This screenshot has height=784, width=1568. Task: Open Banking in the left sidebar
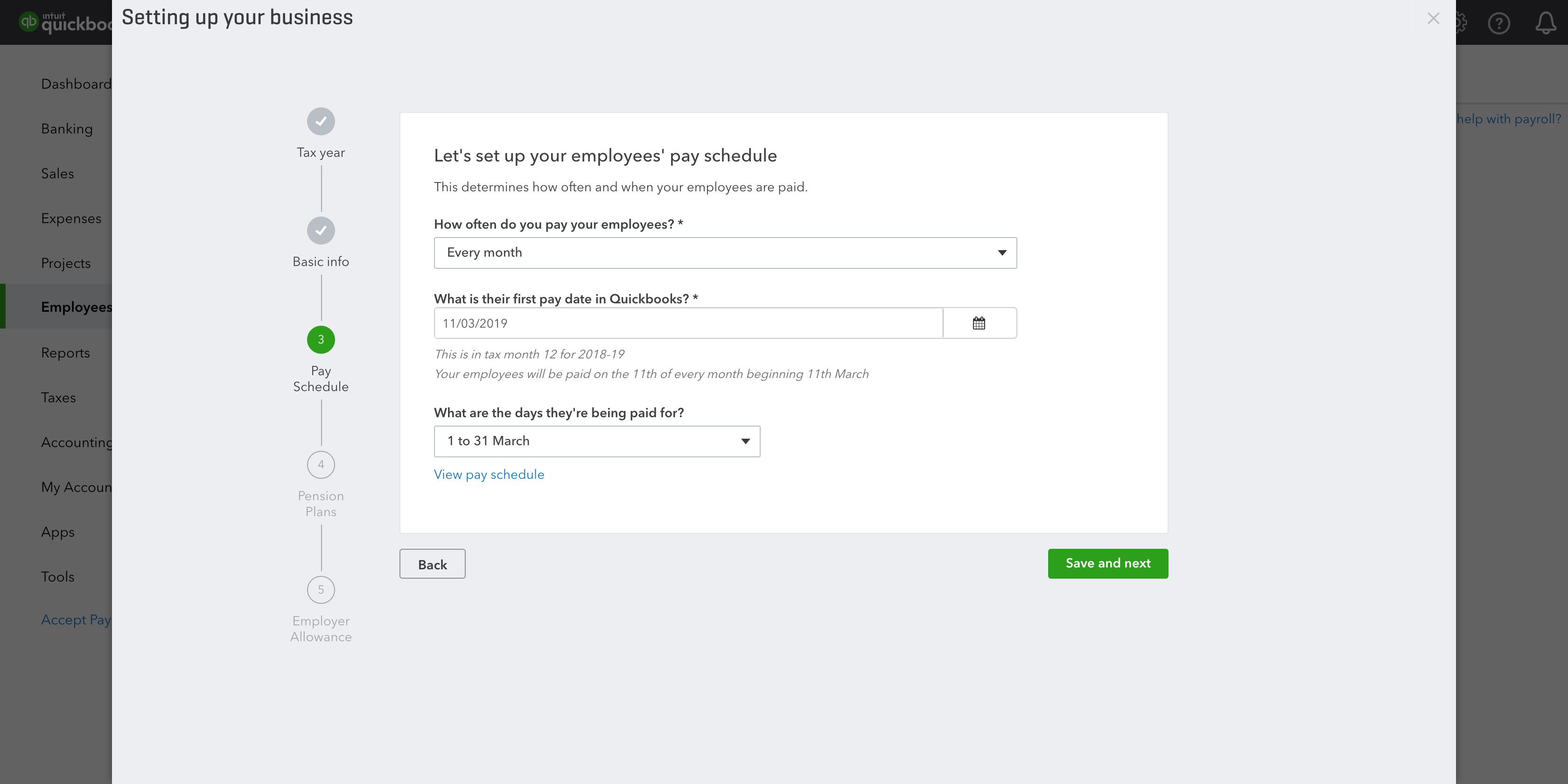tap(67, 129)
